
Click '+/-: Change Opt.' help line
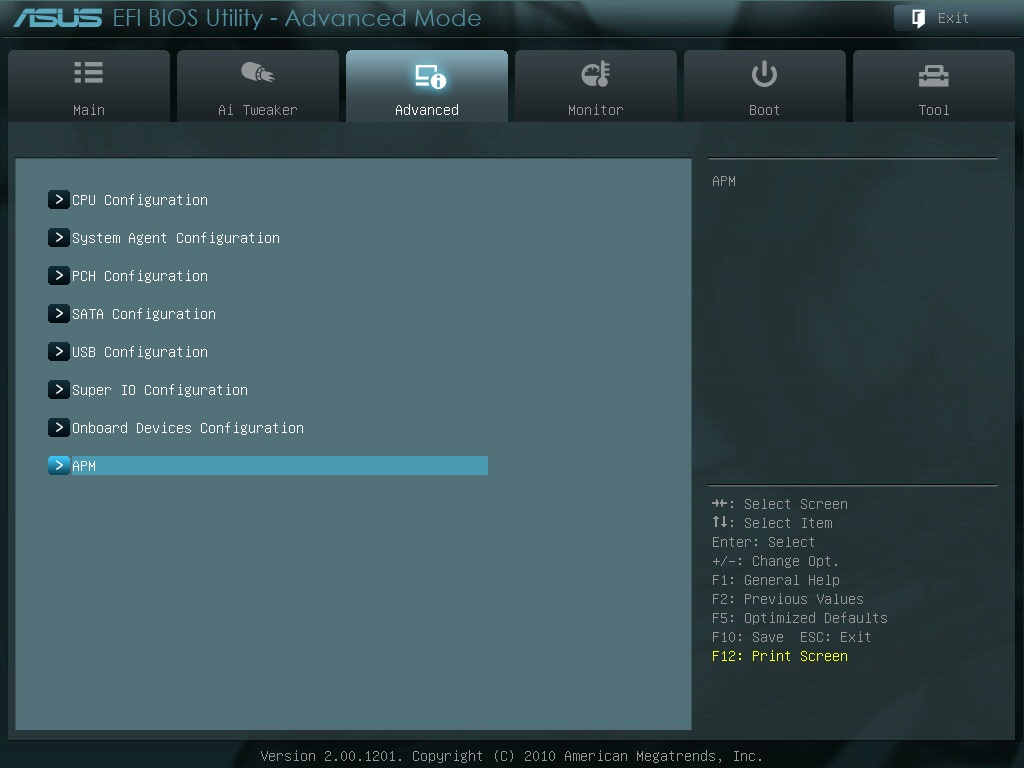(x=775, y=561)
